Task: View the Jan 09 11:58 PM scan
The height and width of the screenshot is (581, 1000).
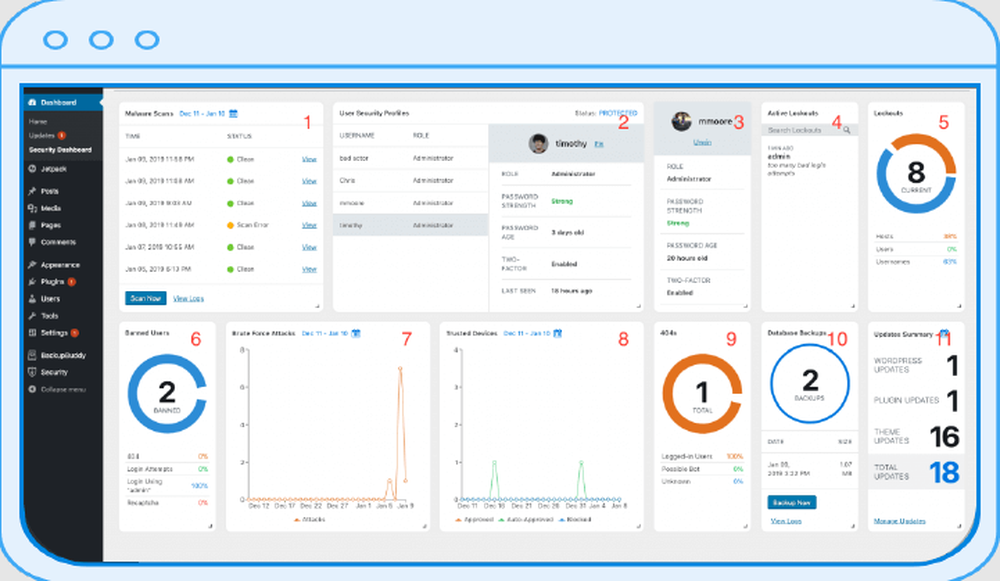Action: tap(309, 159)
